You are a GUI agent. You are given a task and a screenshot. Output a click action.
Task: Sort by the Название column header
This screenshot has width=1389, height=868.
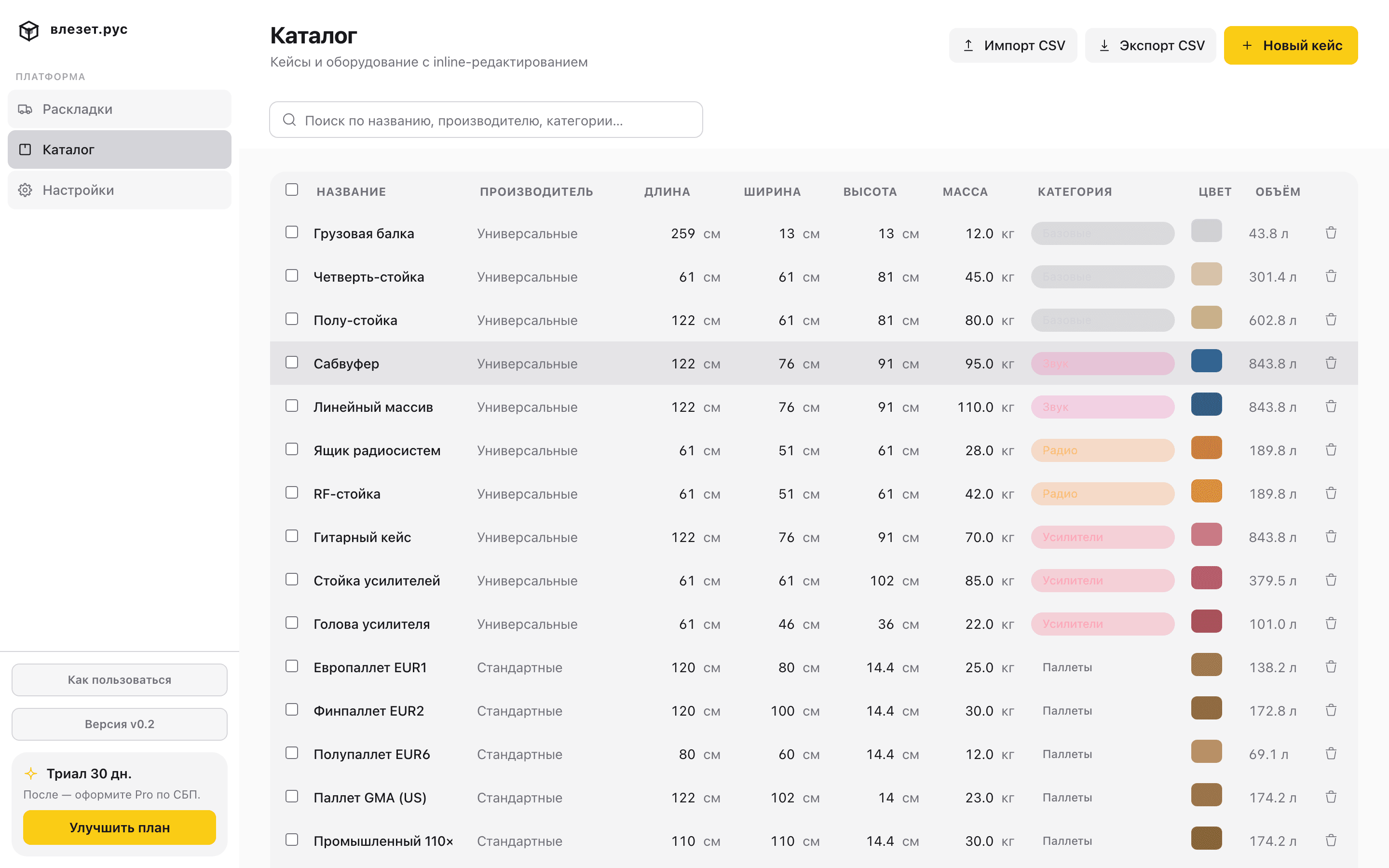[351, 192]
